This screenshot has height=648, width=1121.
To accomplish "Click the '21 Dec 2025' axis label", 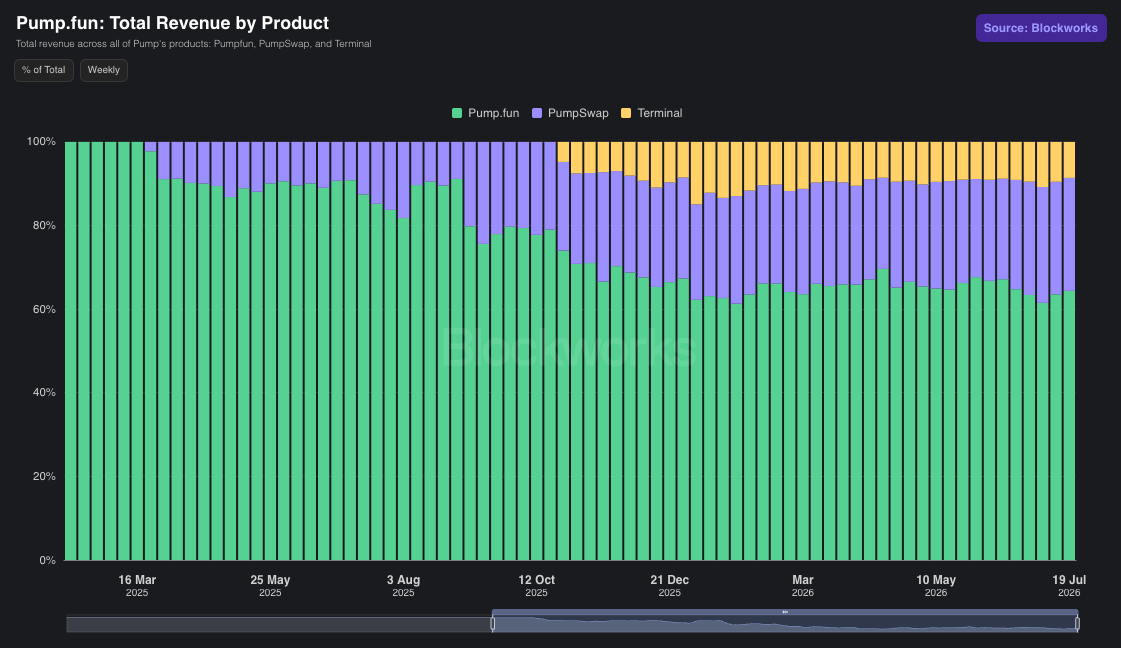I will click(670, 586).
